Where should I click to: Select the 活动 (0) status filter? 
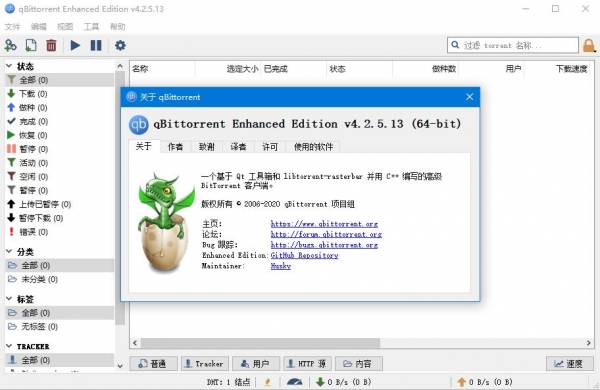point(59,163)
